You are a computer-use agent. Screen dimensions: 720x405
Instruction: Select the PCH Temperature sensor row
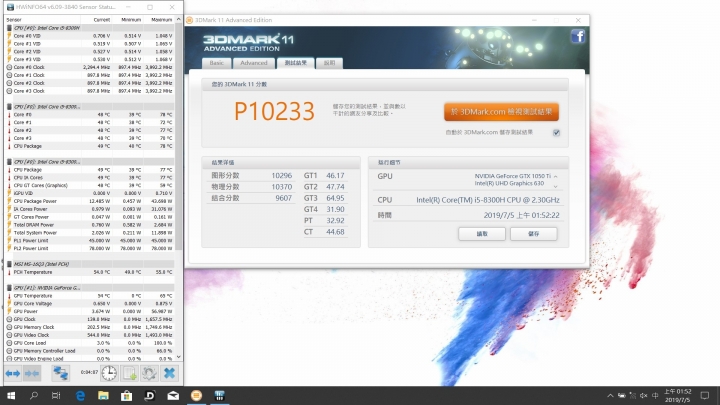pyautogui.click(x=90, y=272)
